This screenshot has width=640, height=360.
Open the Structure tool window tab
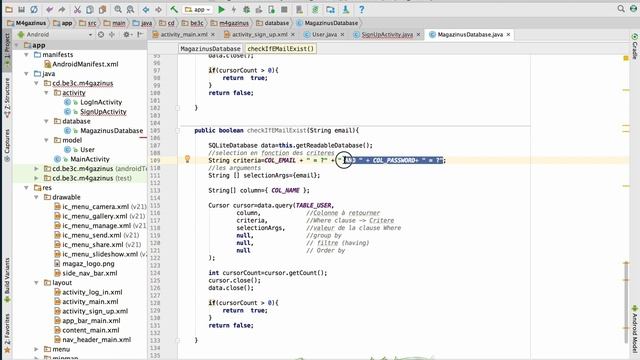[7, 98]
